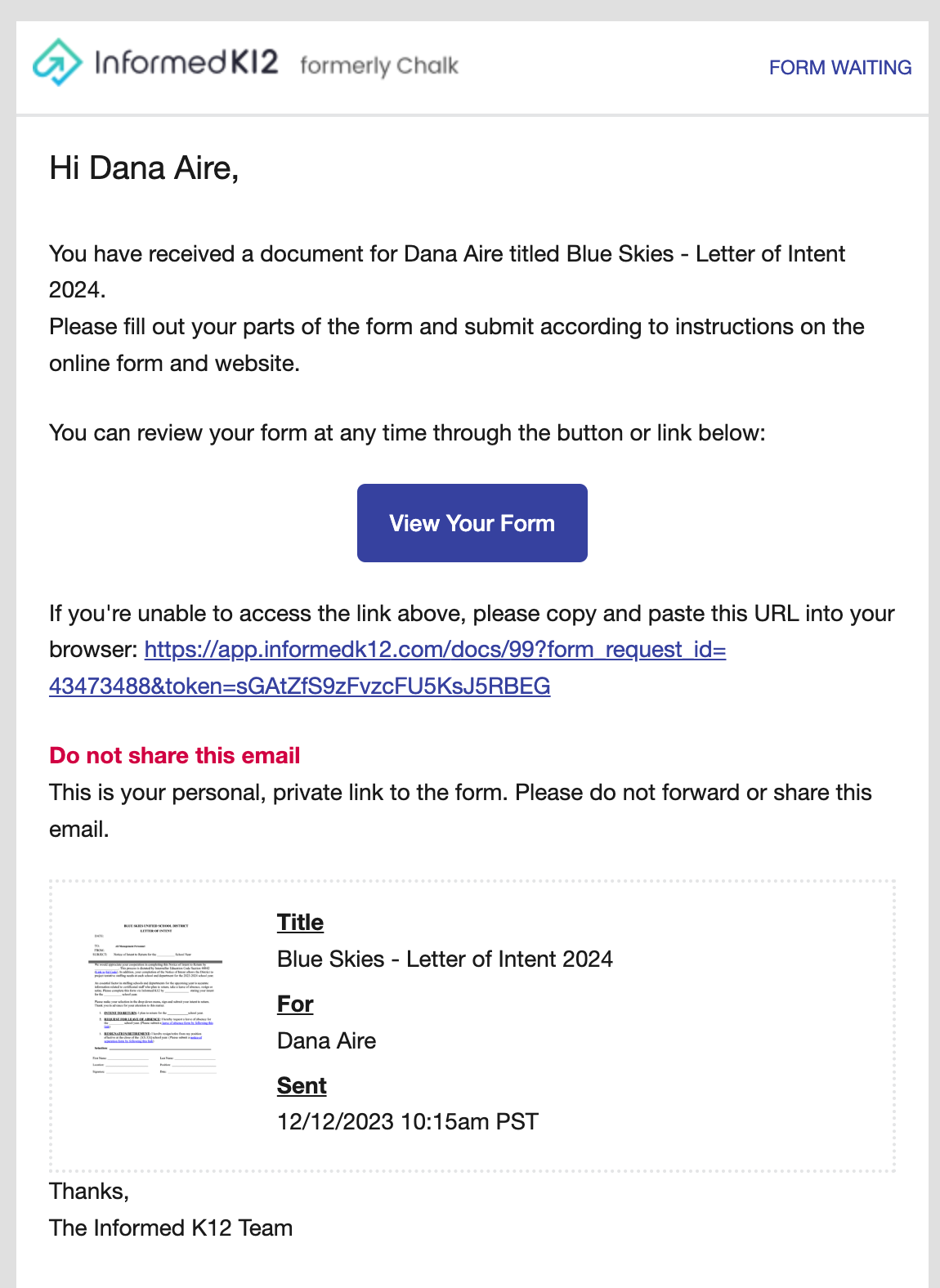940x1288 pixels.
Task: Click the underlined Title label
Action: 300,923
